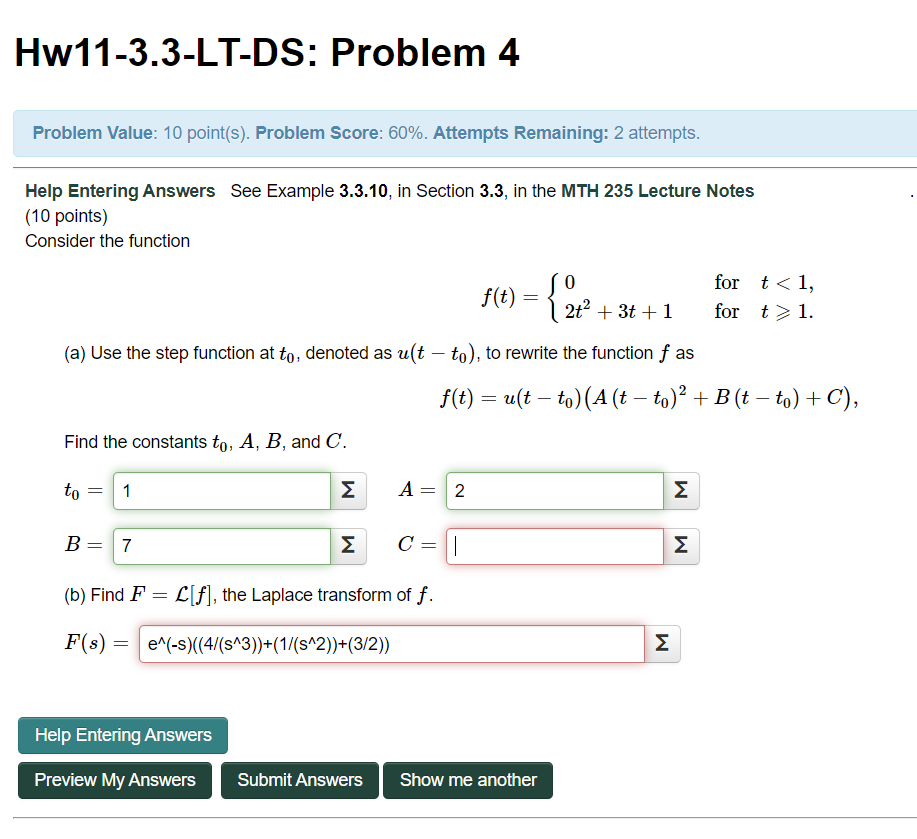
Task: Click the Show me another button
Action: tap(467, 780)
